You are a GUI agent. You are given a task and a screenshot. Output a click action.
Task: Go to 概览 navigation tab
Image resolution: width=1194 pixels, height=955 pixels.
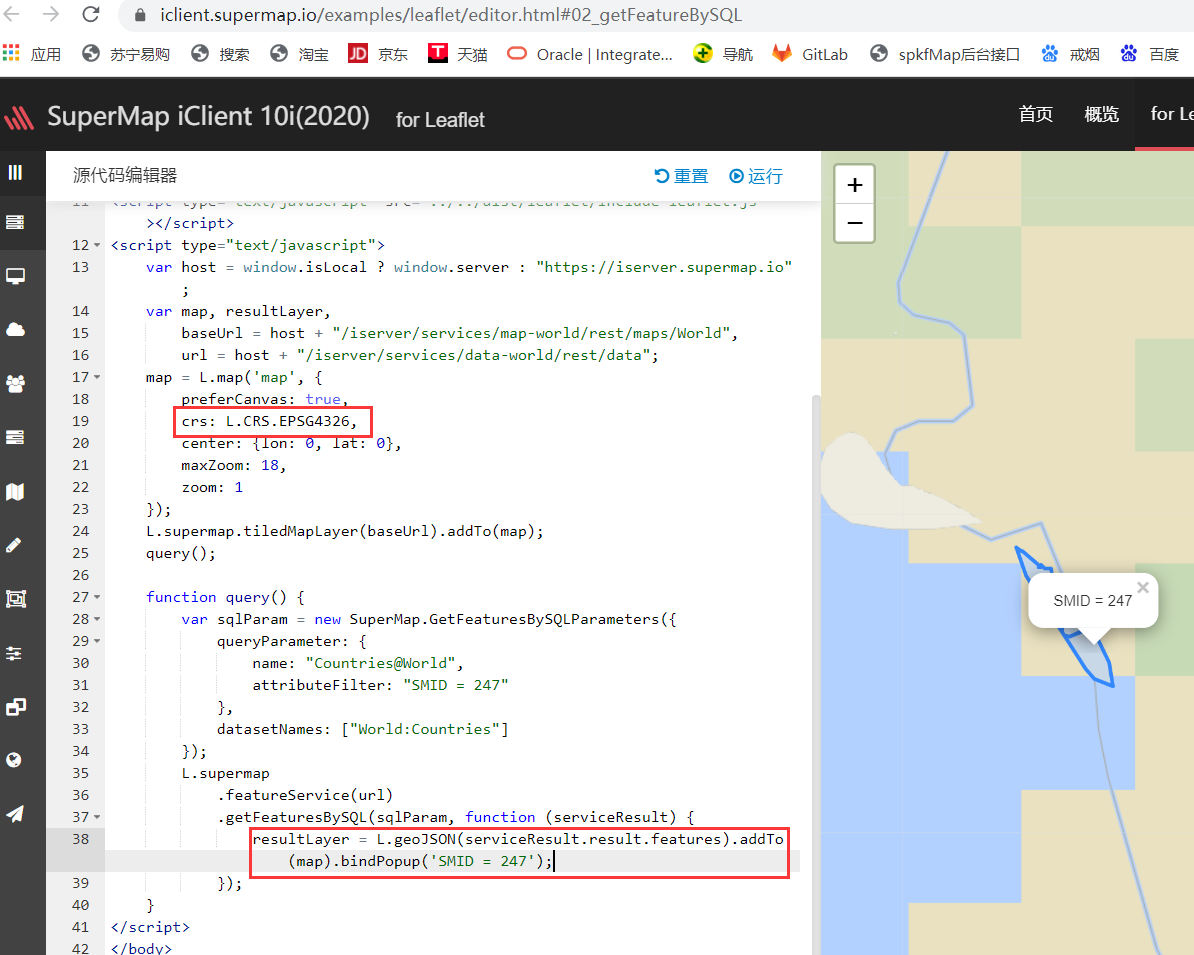tap(1101, 114)
